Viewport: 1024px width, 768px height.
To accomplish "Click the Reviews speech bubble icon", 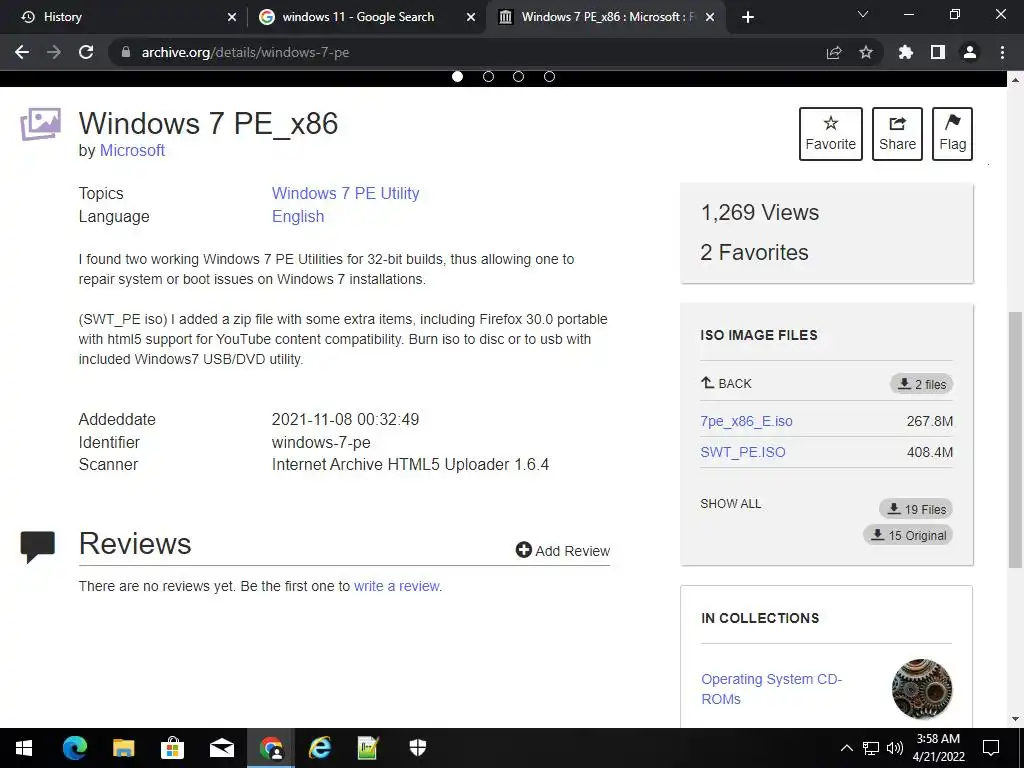I will 38,547.
